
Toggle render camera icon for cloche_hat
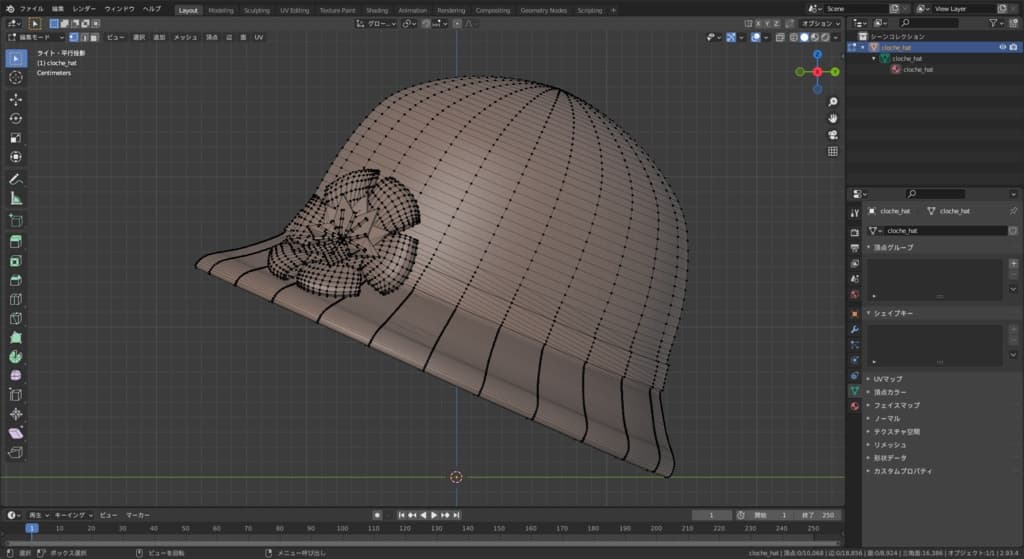click(x=1015, y=47)
